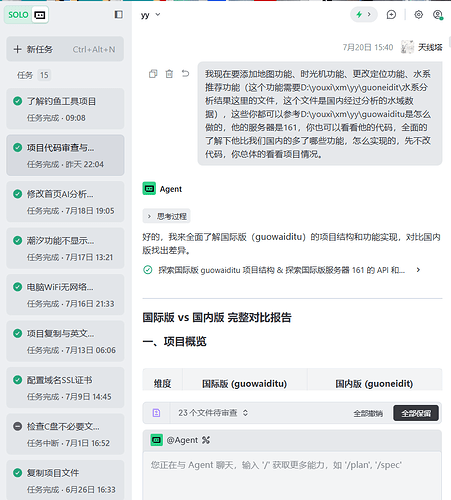Click lightning bolt mode toggle
This screenshot has height=500, width=451.
tap(364, 15)
